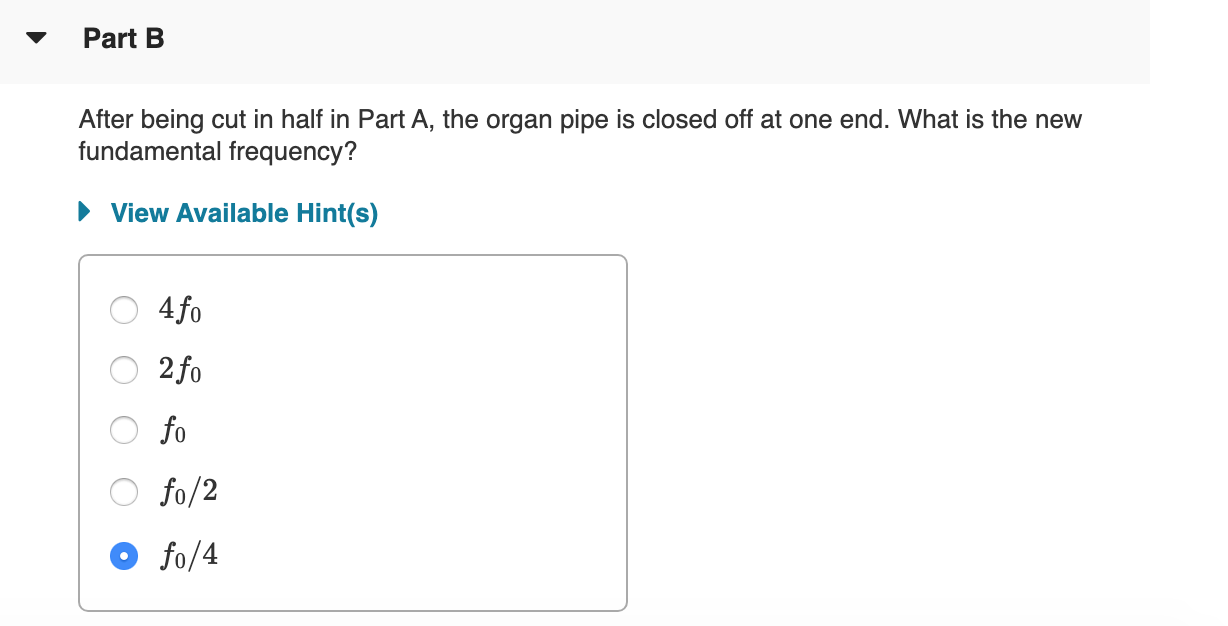Click inside the answer options box
The width and height of the screenshot is (1228, 626).
(x=400, y=430)
